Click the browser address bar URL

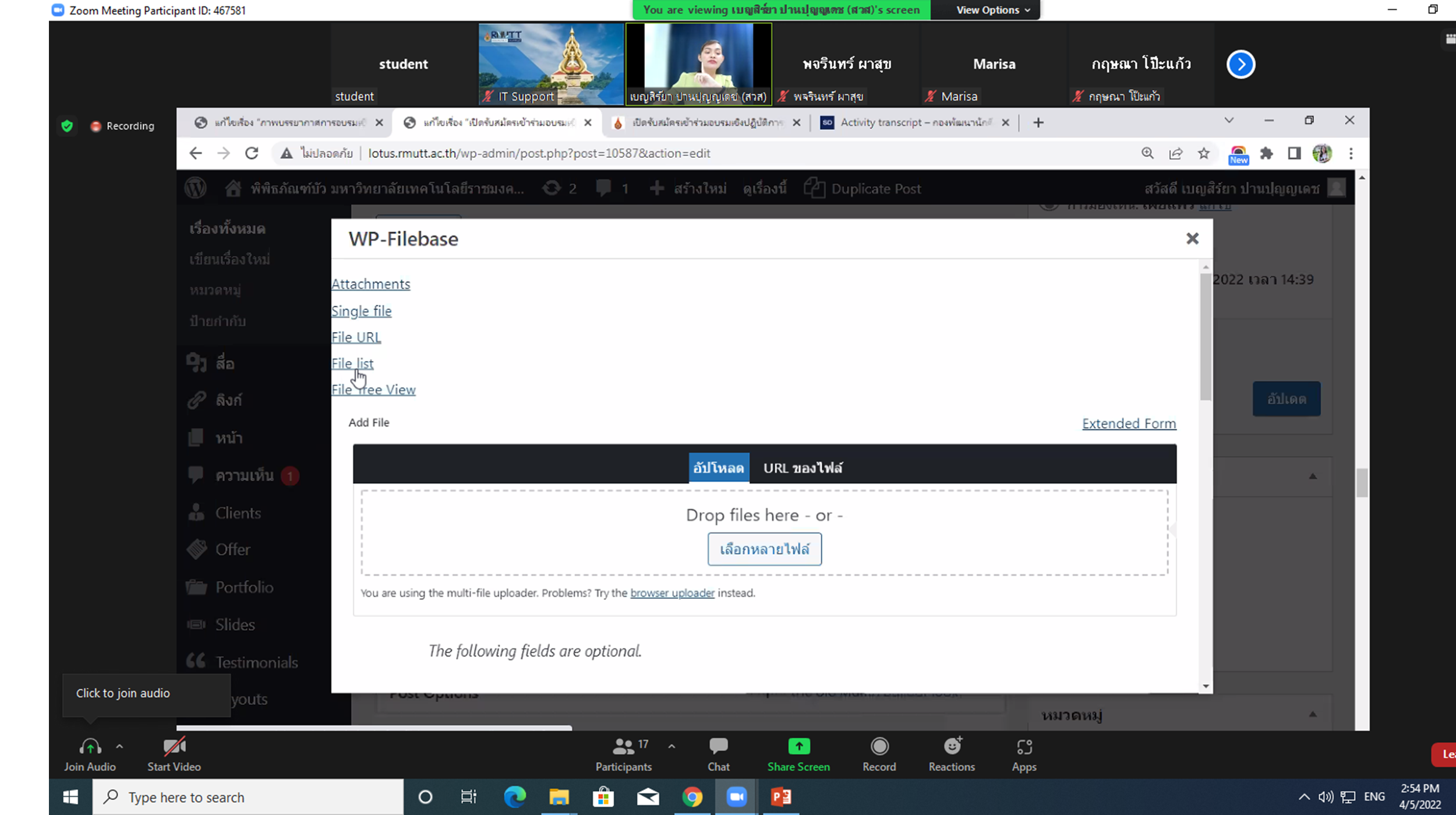539,153
